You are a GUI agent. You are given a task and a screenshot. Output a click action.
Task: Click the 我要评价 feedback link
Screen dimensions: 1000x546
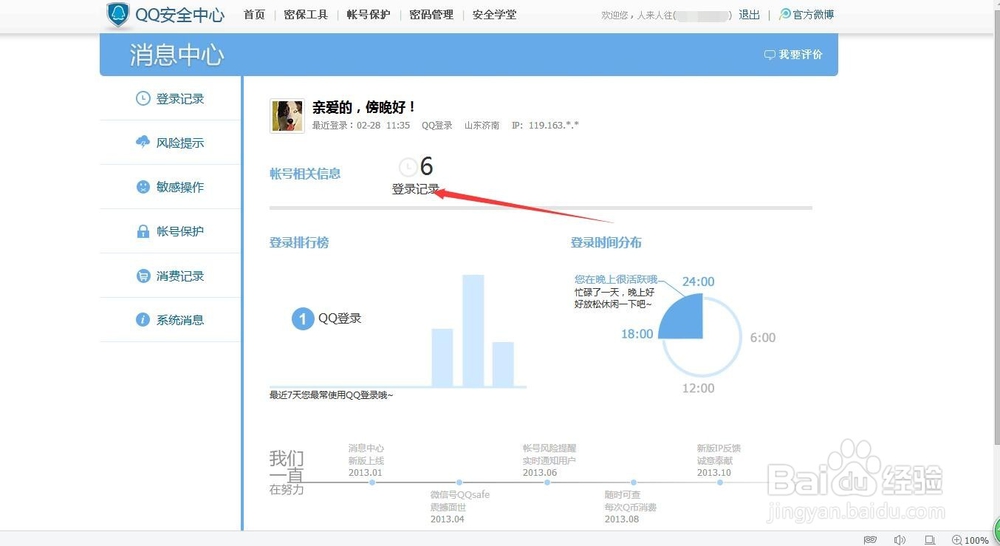point(800,55)
